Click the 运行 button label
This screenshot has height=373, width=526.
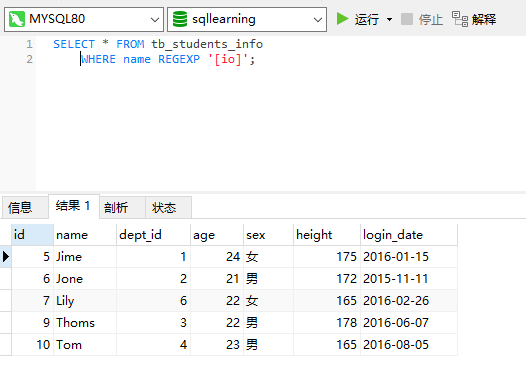(x=367, y=19)
